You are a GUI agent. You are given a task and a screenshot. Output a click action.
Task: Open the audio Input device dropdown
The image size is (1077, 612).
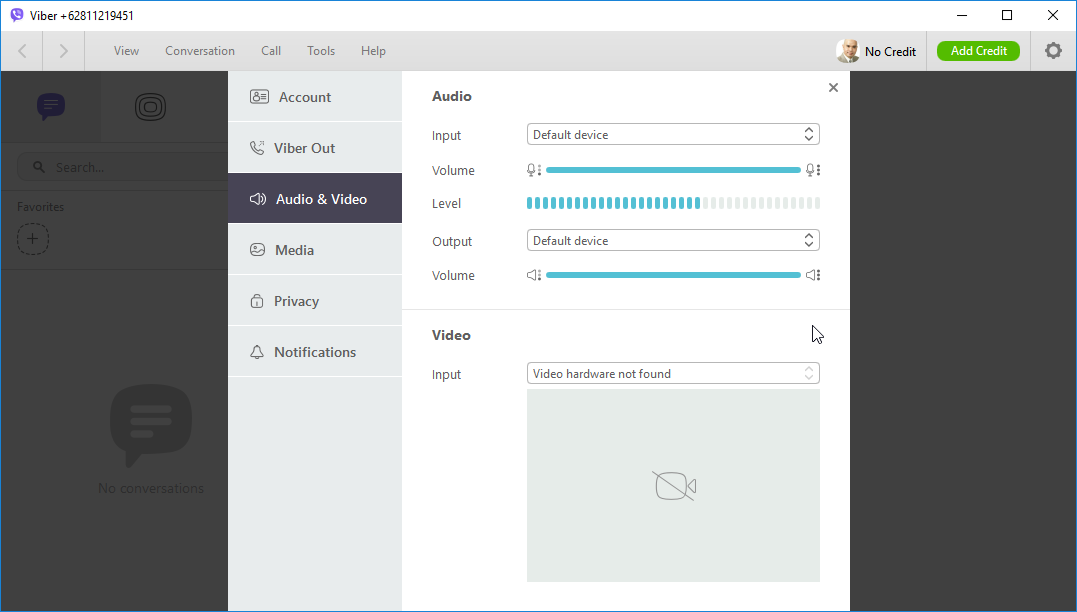tap(673, 135)
